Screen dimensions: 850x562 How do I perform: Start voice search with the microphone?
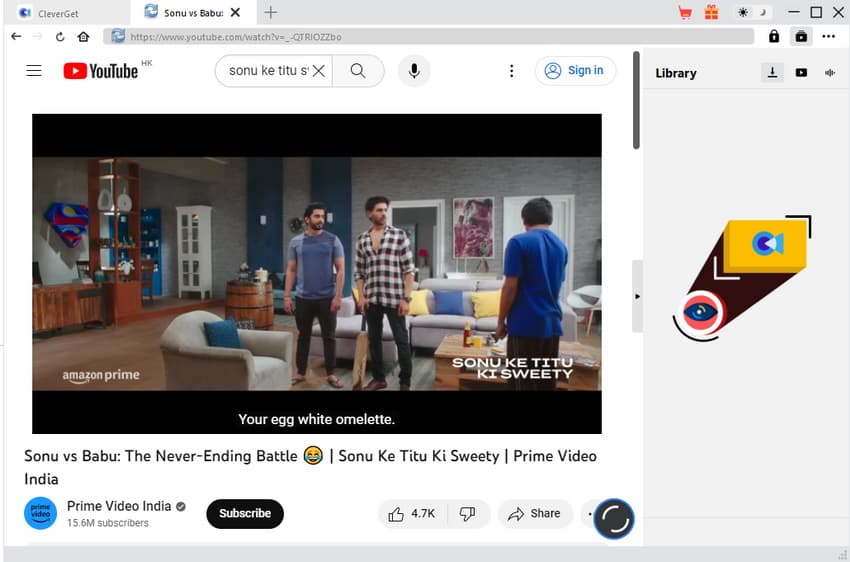click(413, 71)
